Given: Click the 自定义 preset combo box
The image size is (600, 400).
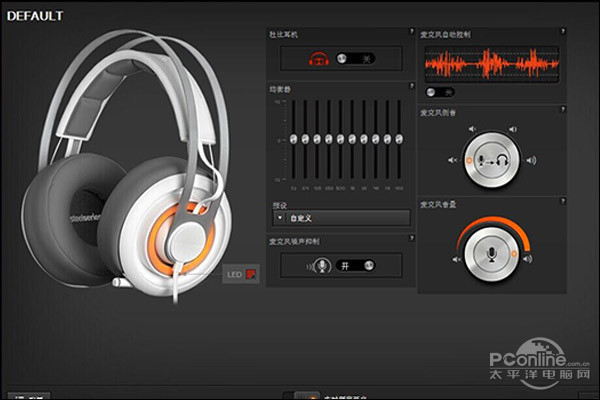Looking at the screenshot, I should point(342,218).
